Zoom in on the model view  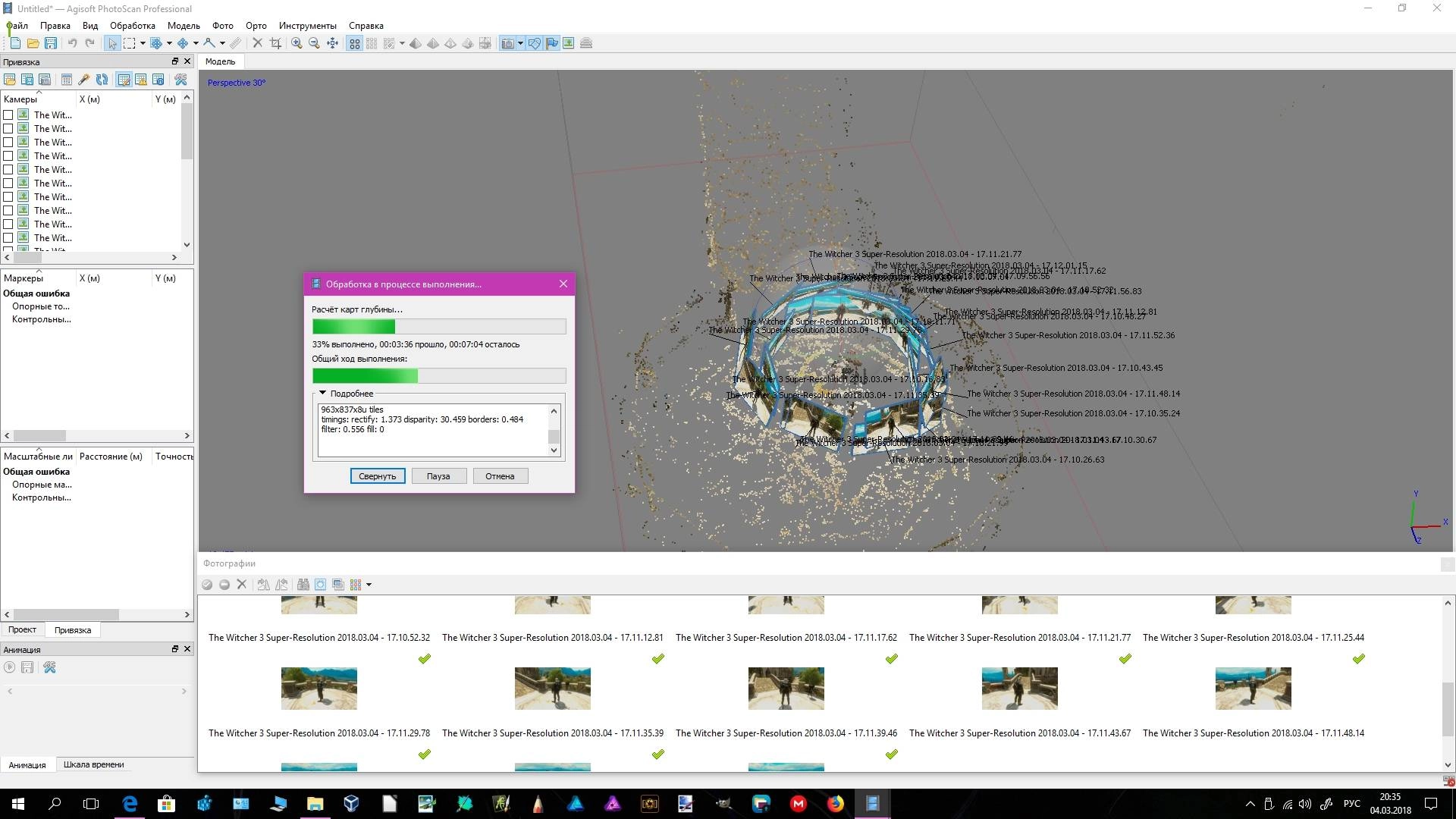pos(297,43)
